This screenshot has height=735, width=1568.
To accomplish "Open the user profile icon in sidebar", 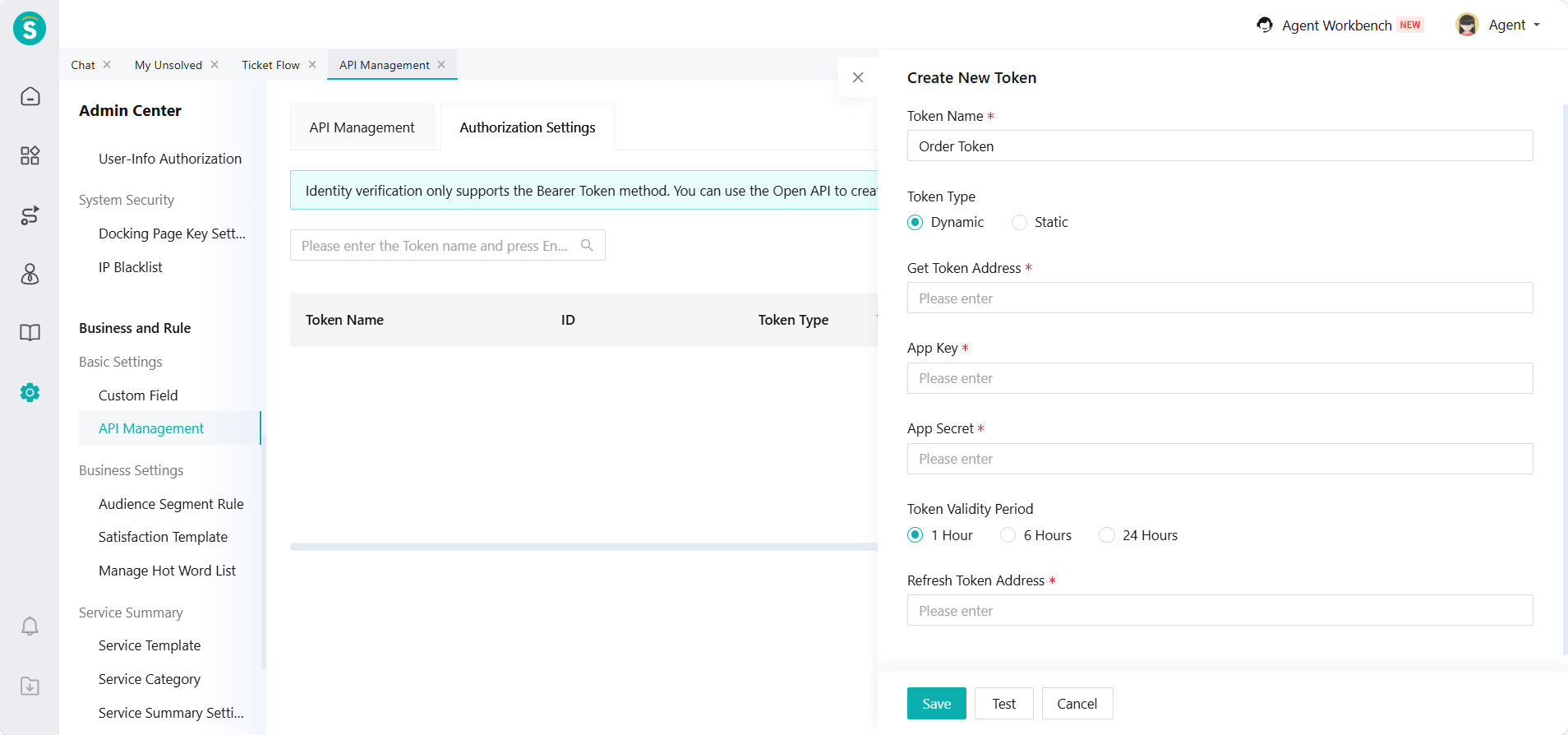I will (x=30, y=274).
